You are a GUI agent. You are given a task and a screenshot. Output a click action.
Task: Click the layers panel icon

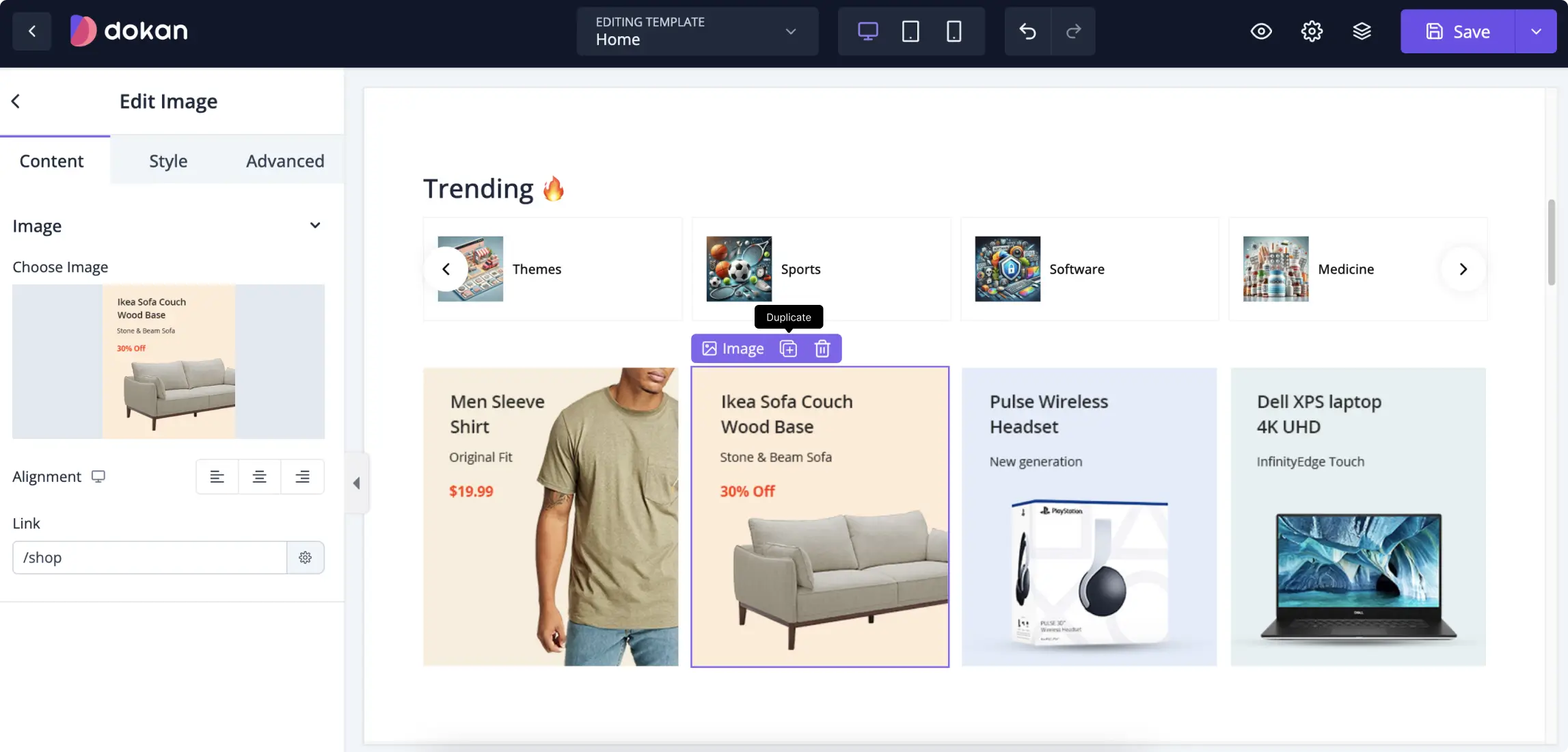1362,31
